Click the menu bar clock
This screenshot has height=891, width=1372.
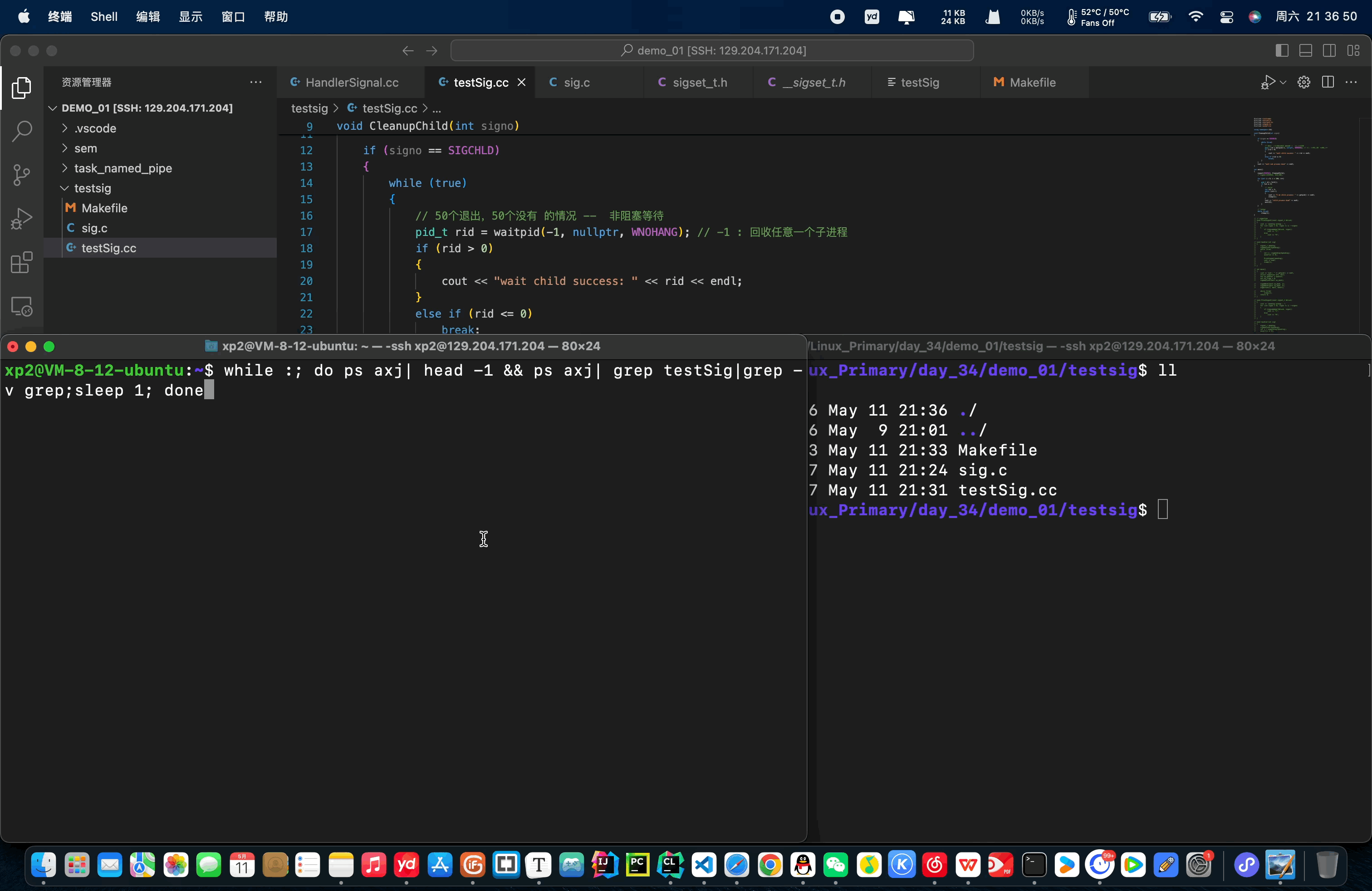pyautogui.click(x=1316, y=17)
